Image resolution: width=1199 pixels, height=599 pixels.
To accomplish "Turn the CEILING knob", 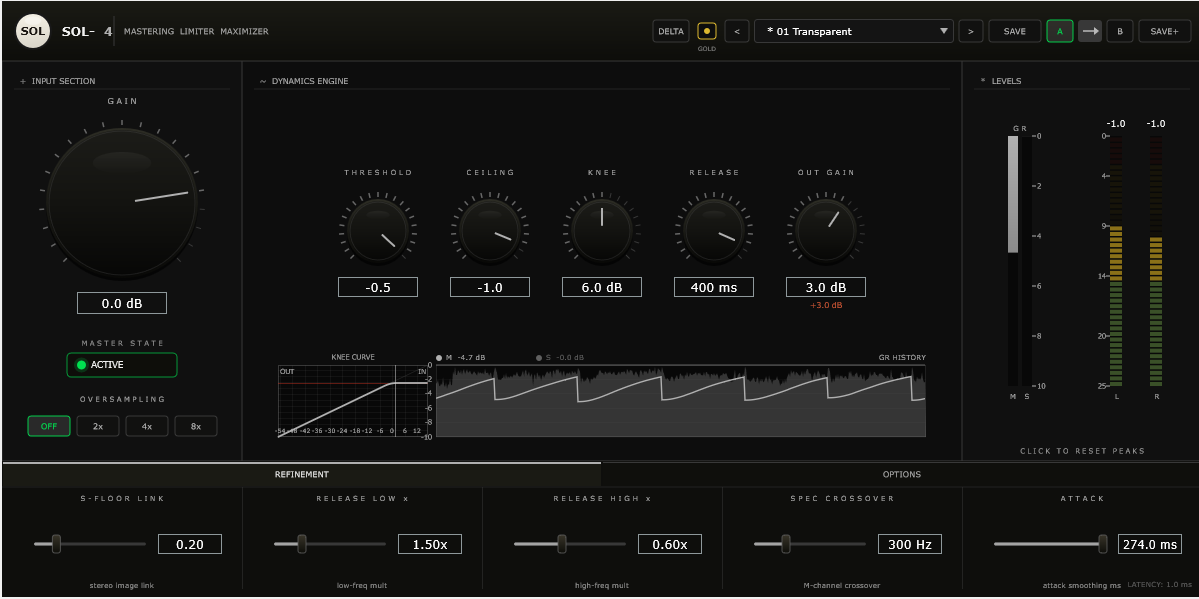I will click(490, 230).
